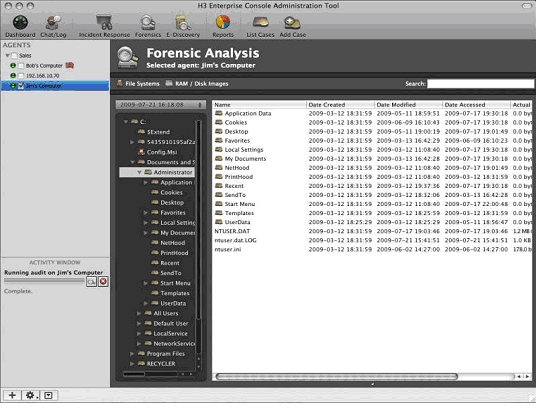Click RECYCLER folder icon in tree
This screenshot has height=418, width=536.
click(x=142, y=363)
